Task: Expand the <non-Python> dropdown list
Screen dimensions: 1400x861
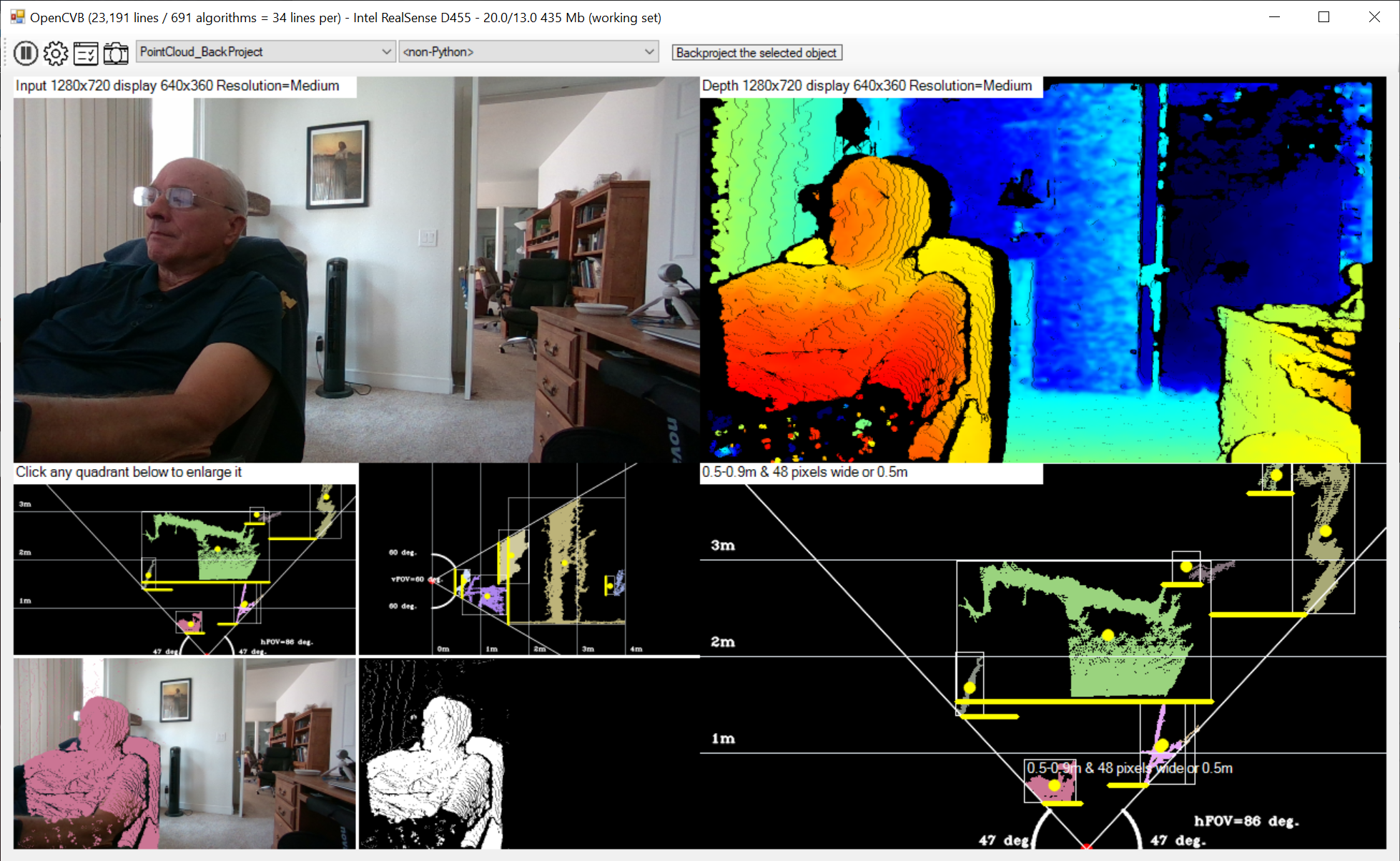Action: 649,52
